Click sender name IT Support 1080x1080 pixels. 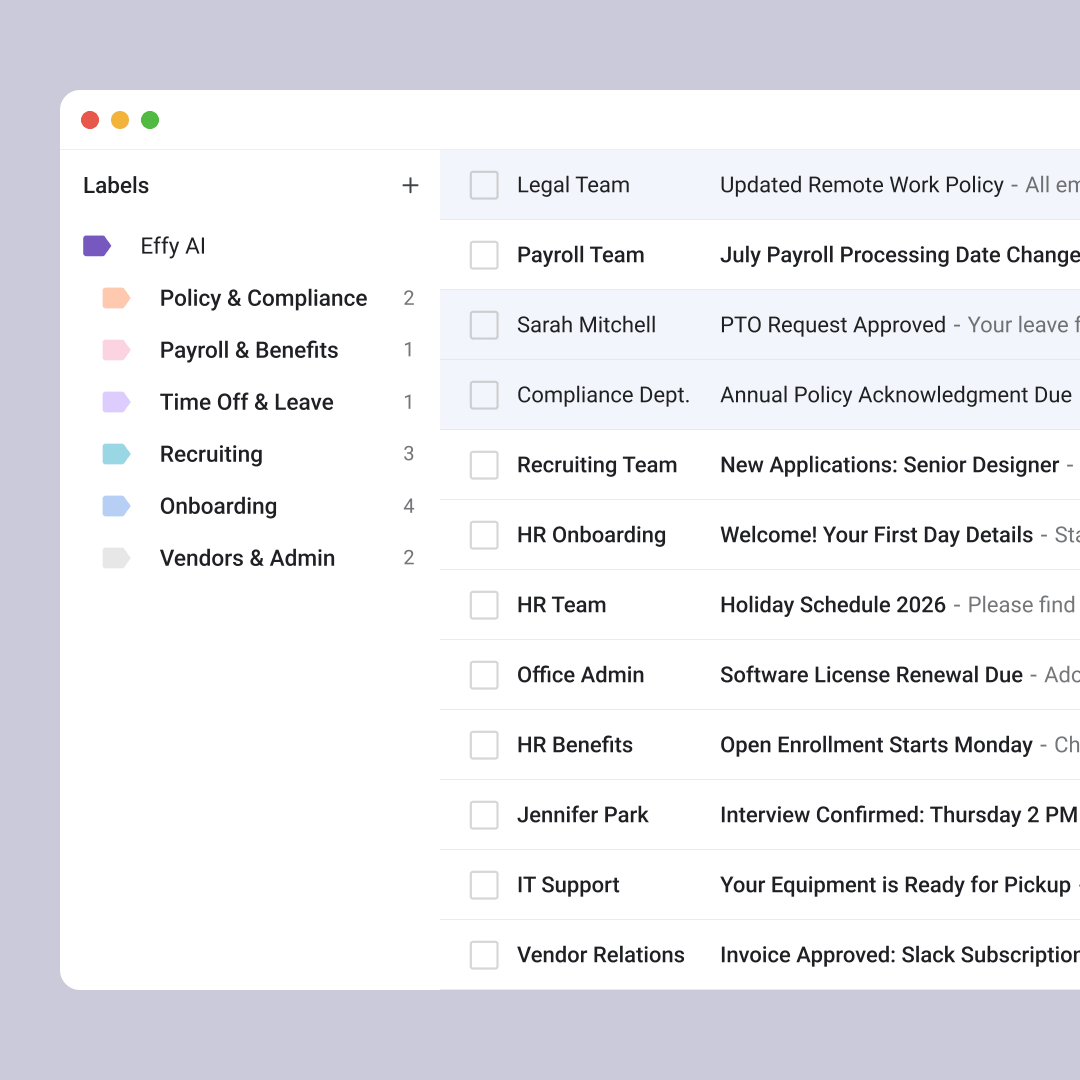point(568,885)
